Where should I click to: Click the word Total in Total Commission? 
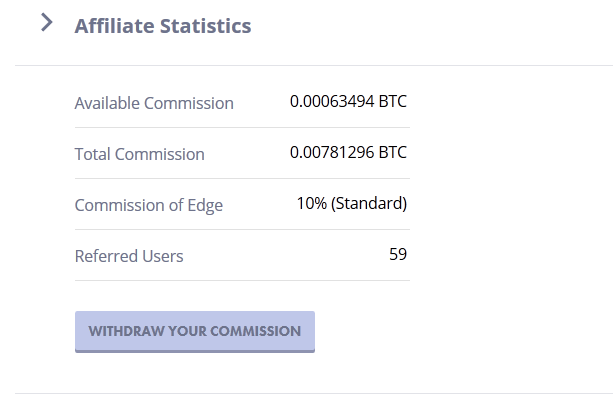(93, 154)
